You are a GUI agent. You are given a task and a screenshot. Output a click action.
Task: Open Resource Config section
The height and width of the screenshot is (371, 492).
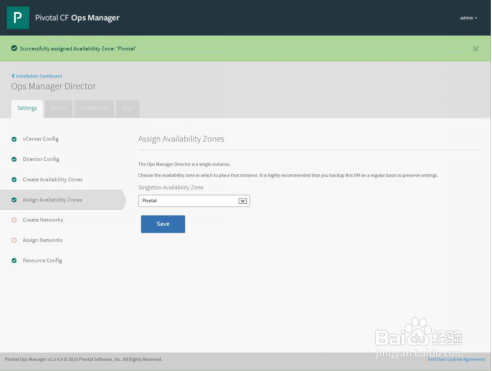(x=42, y=261)
